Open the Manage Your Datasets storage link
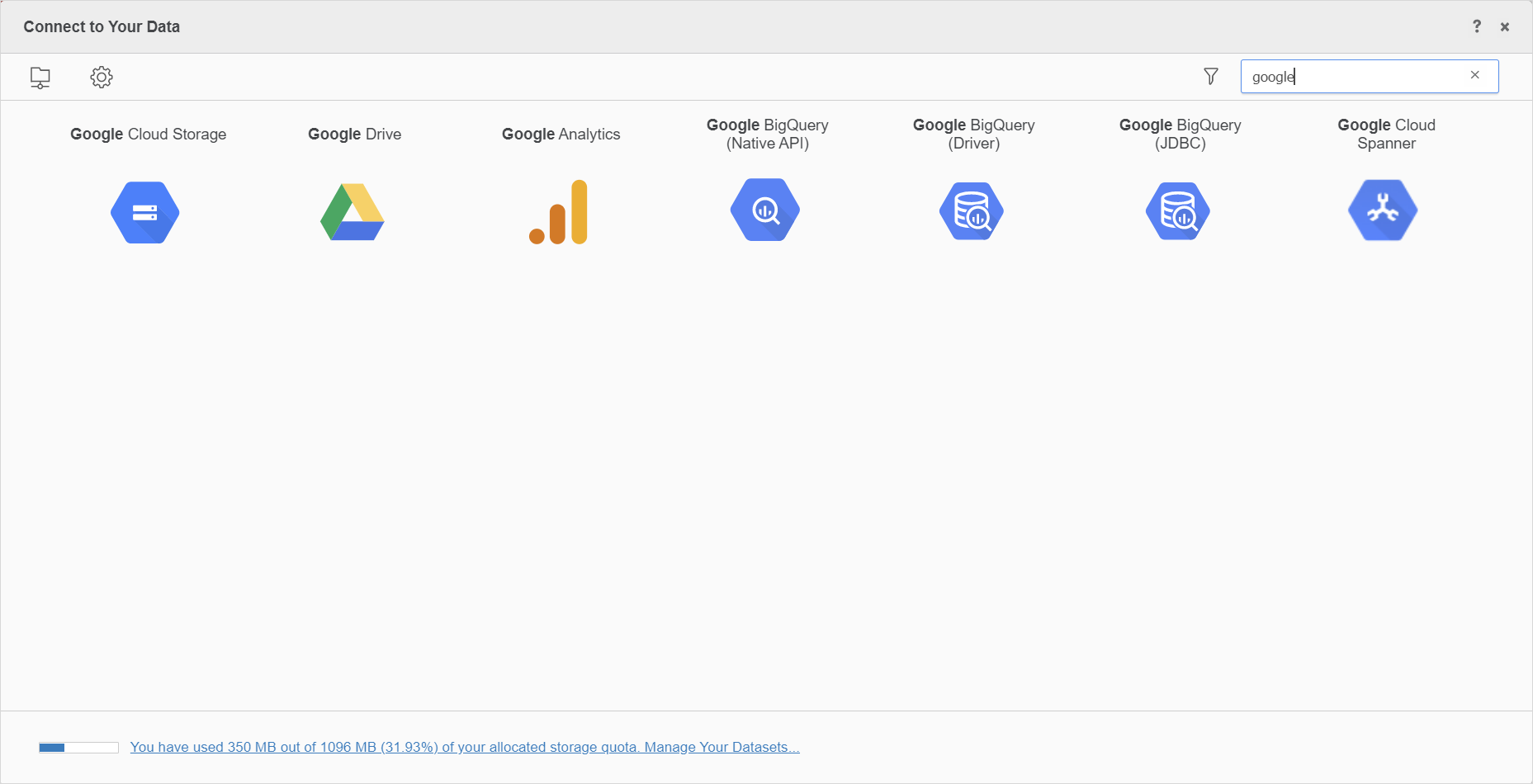Viewport: 1533px width, 784px height. (x=722, y=747)
